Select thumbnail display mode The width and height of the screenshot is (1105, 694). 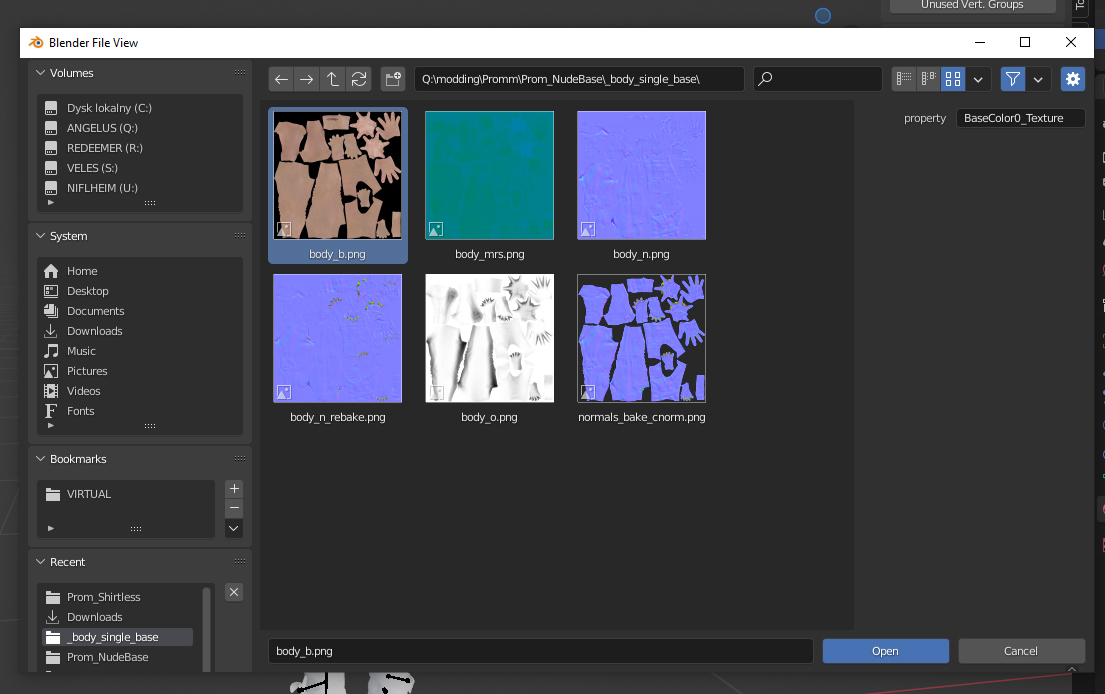(x=953, y=79)
